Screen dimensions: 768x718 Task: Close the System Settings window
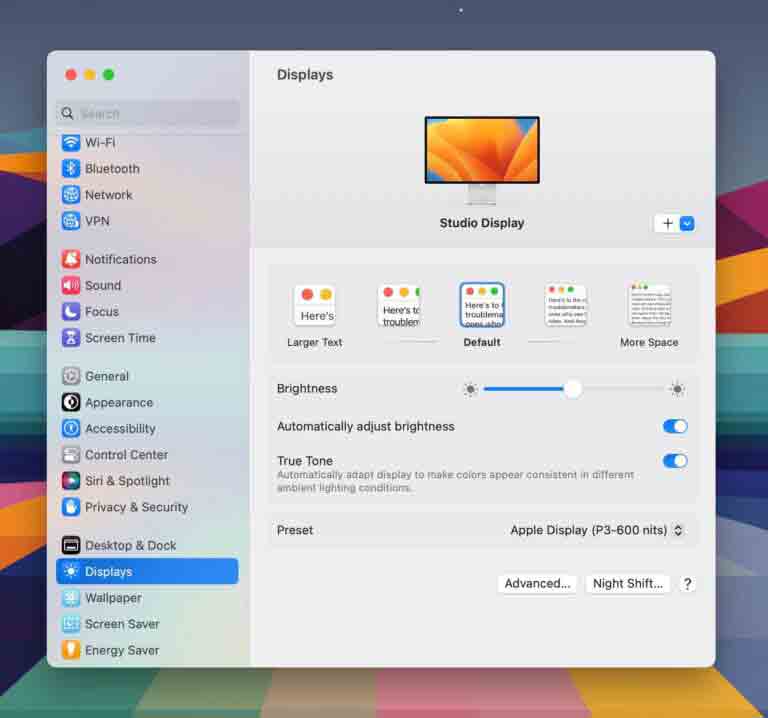pyautogui.click(x=71, y=75)
